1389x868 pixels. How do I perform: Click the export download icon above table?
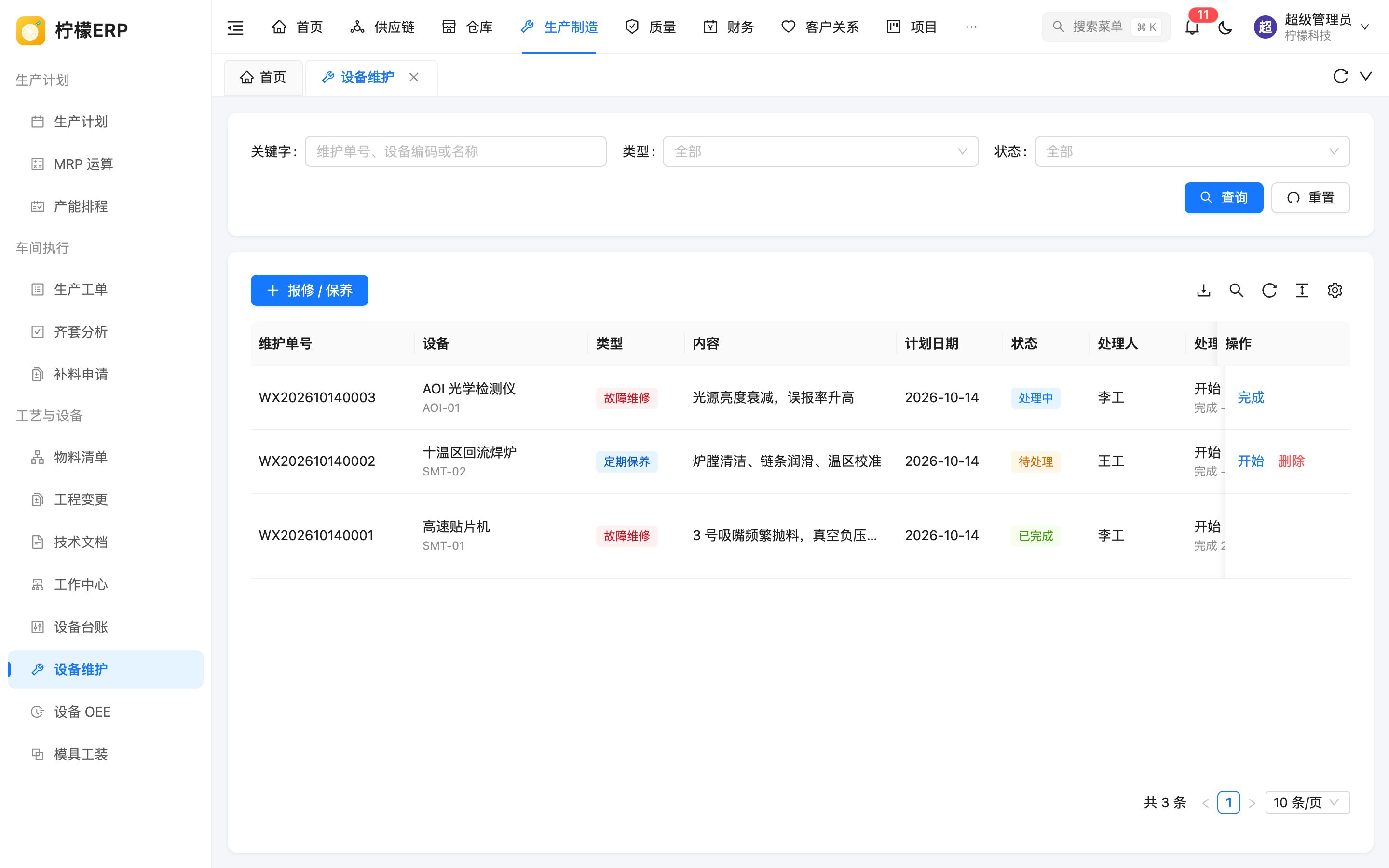[1204, 290]
